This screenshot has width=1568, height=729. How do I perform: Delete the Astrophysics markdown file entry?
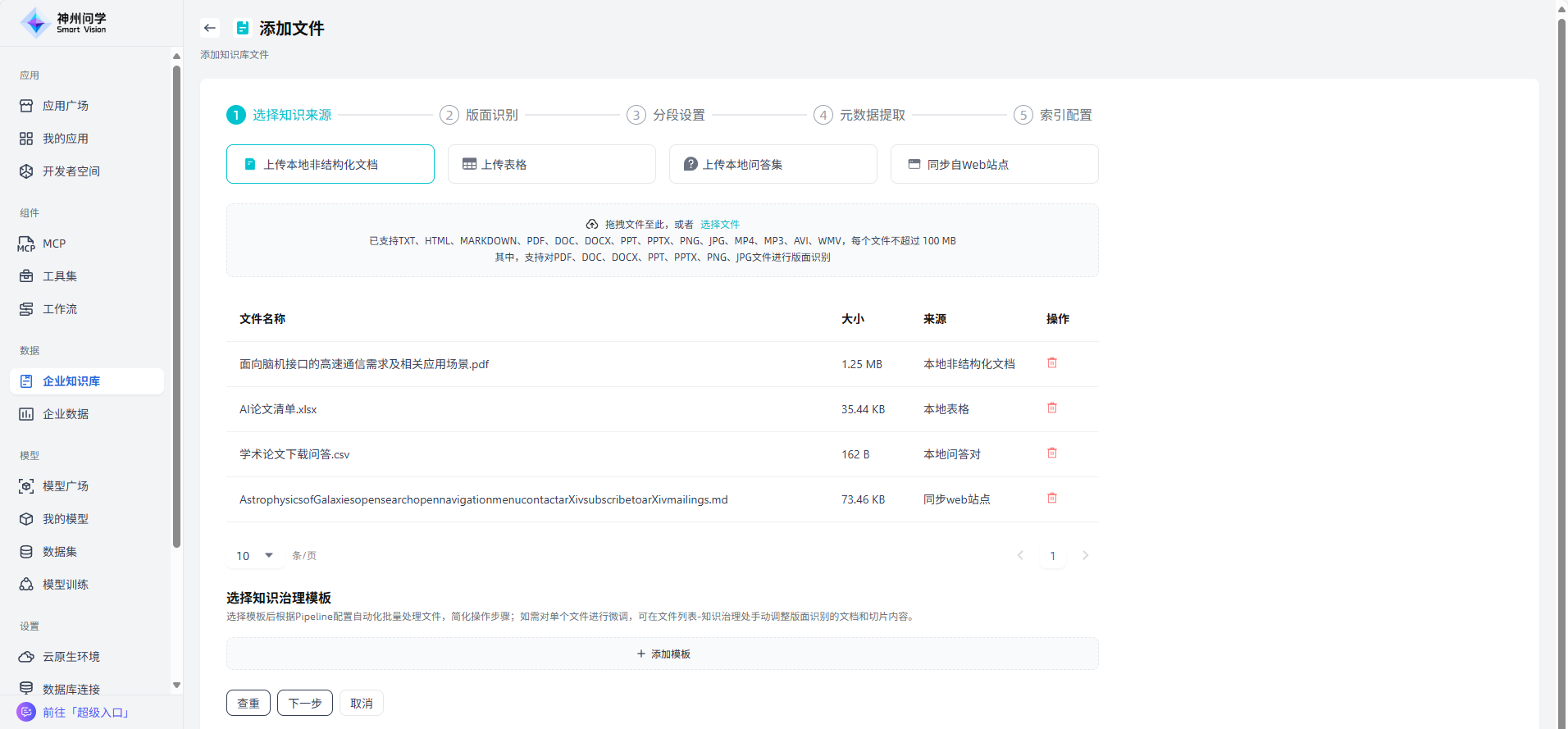point(1052,498)
